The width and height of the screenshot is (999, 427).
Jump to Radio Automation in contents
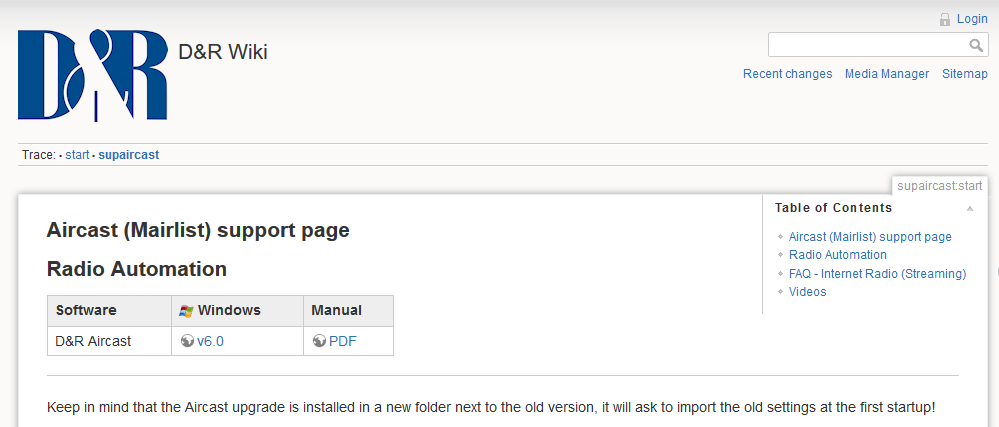pos(837,255)
